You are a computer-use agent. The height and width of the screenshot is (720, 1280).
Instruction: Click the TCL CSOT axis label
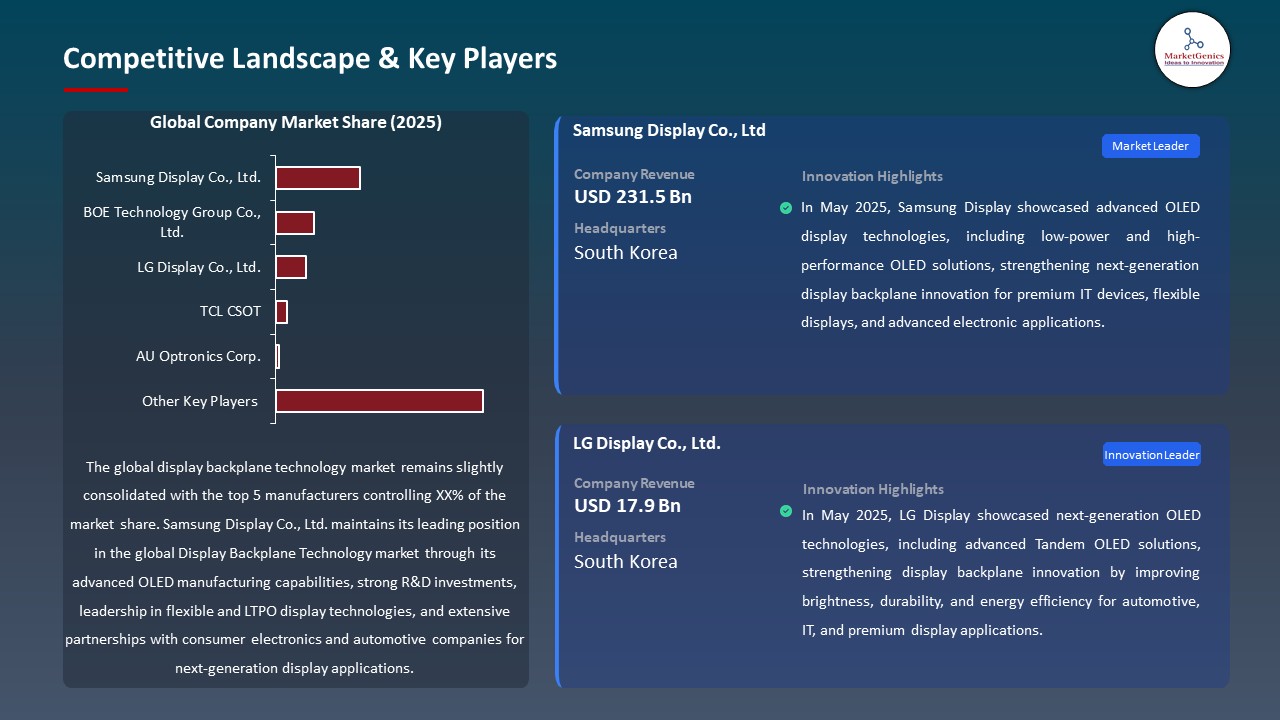230,311
